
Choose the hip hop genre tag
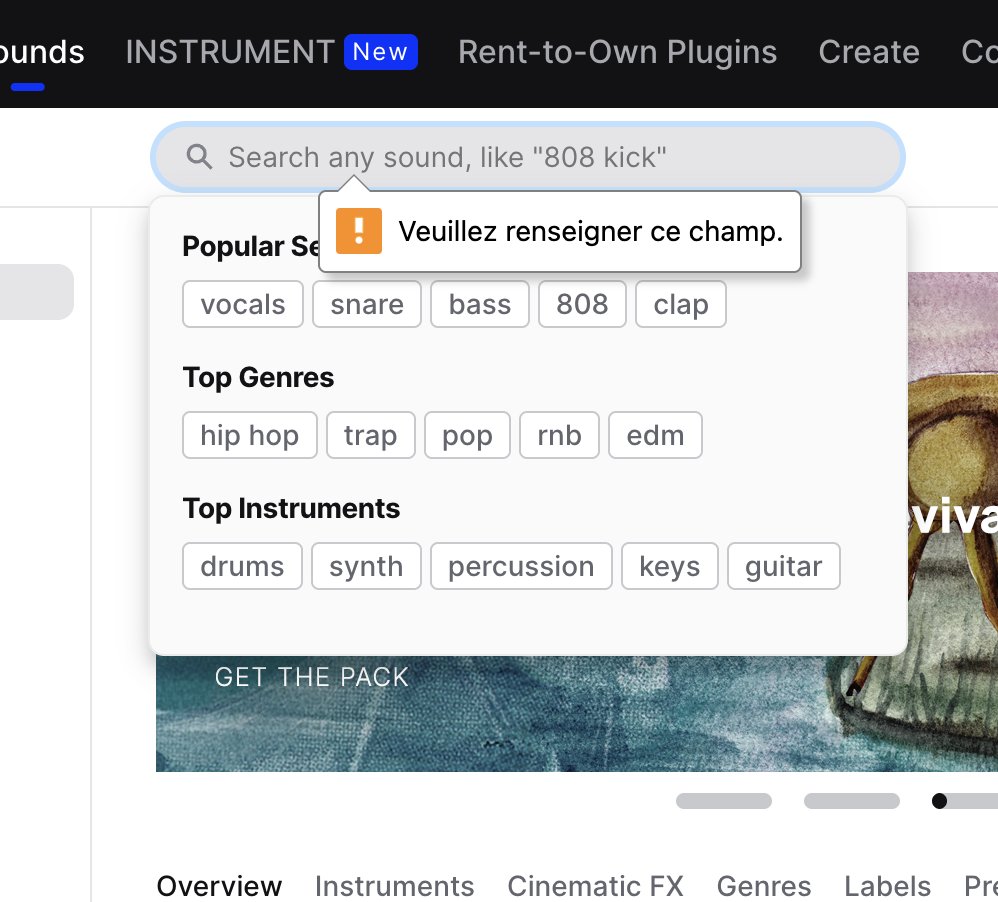click(250, 435)
